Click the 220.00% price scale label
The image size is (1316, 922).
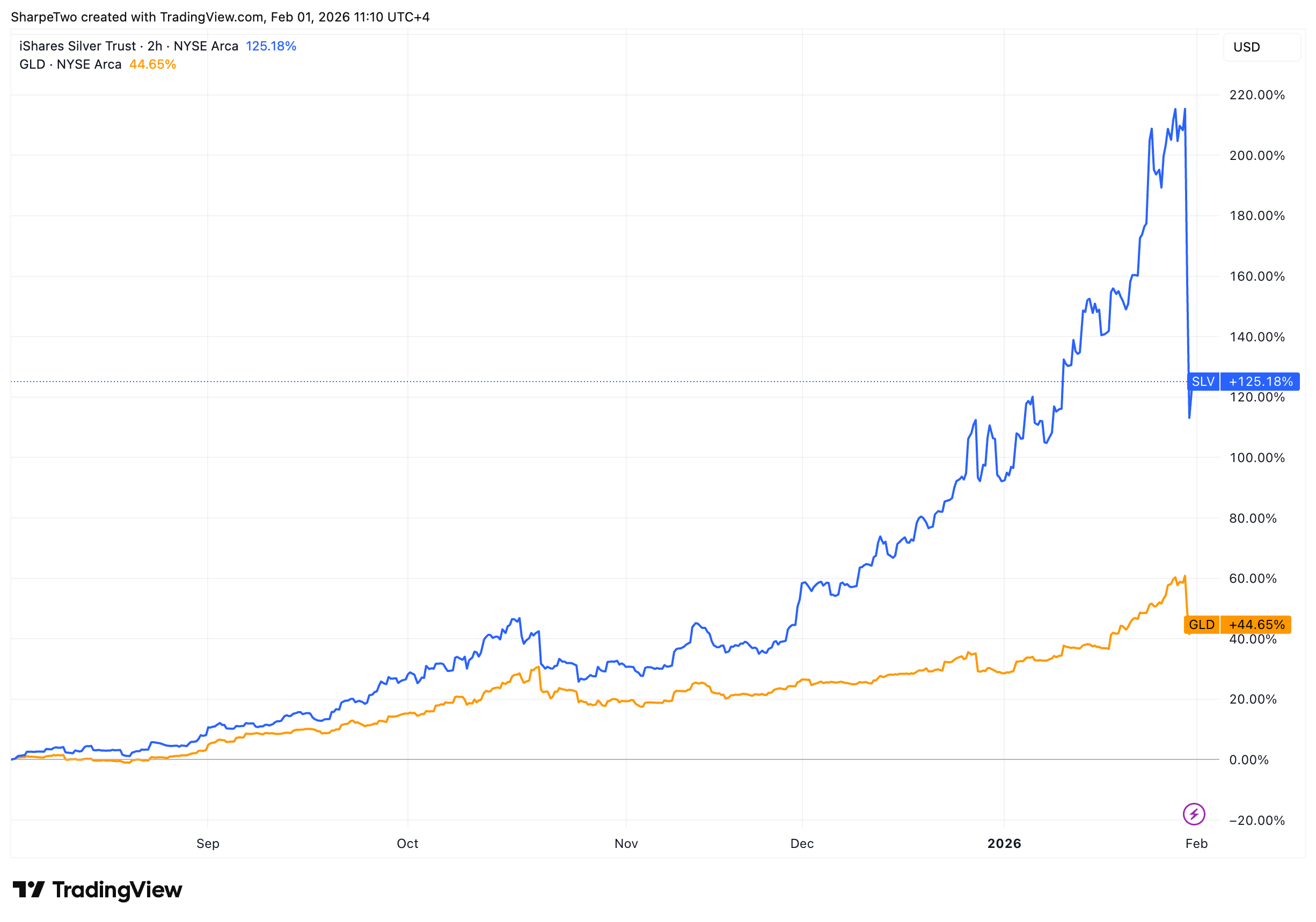pos(1257,95)
